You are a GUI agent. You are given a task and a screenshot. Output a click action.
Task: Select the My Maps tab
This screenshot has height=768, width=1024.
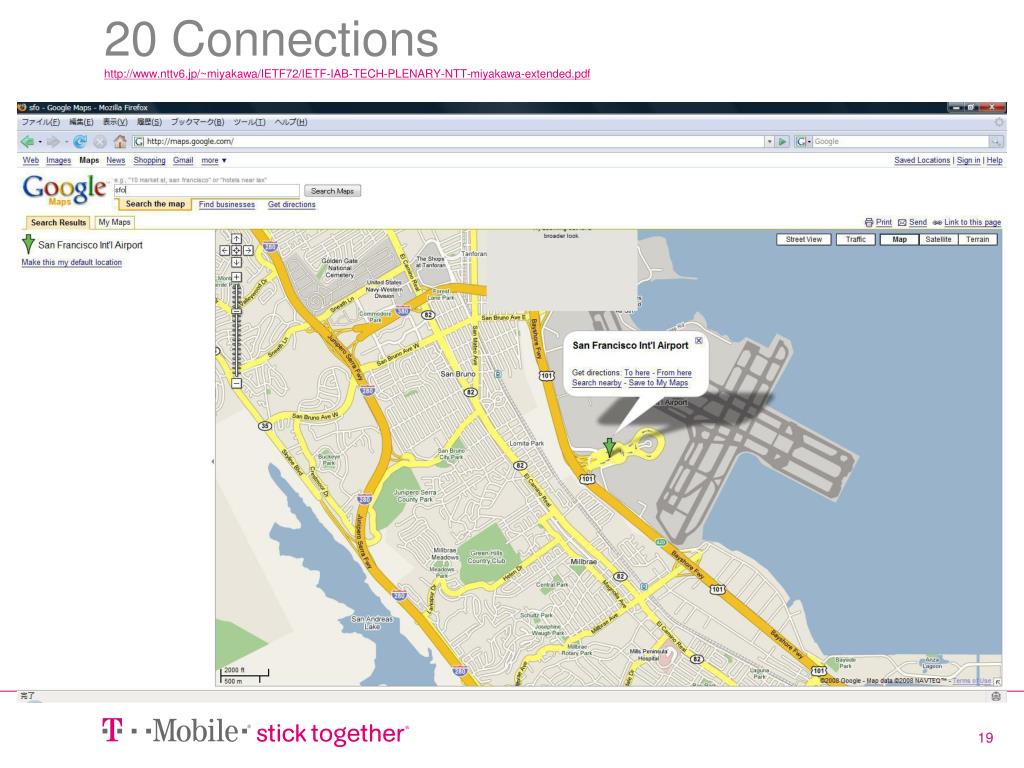tap(114, 222)
